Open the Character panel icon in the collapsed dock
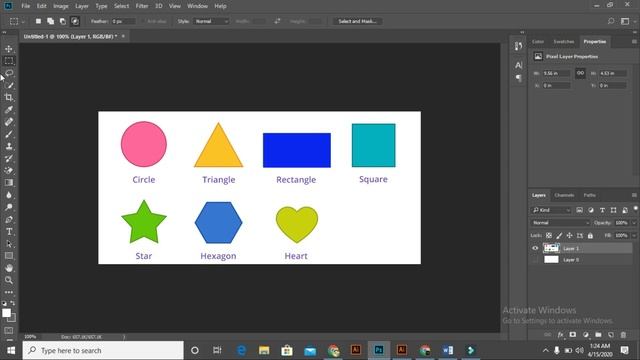Screen dimensions: 640x360 (518, 65)
